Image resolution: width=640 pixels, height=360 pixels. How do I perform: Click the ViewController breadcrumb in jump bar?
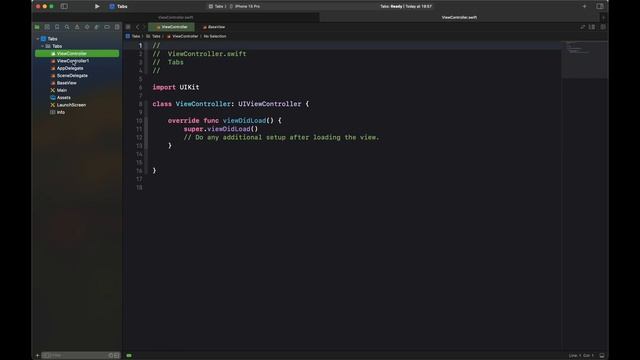[182, 36]
